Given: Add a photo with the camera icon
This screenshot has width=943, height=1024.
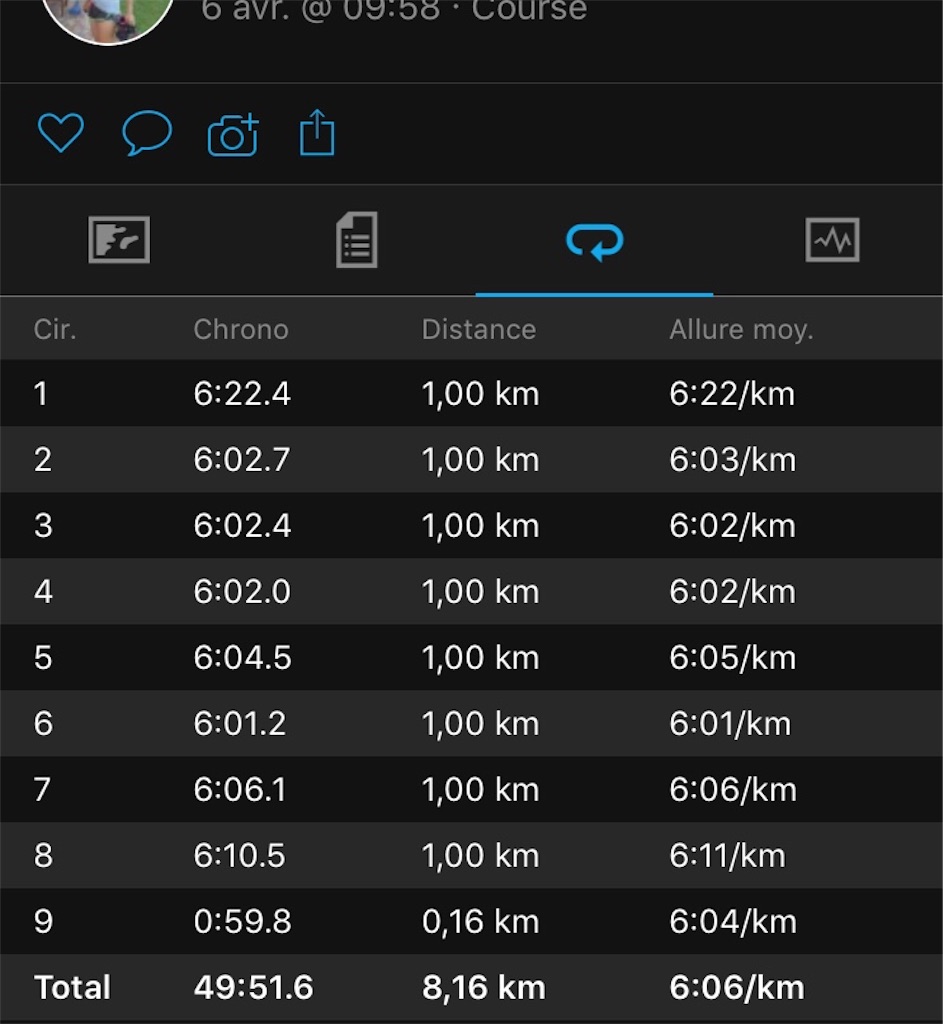Looking at the screenshot, I should [x=233, y=135].
